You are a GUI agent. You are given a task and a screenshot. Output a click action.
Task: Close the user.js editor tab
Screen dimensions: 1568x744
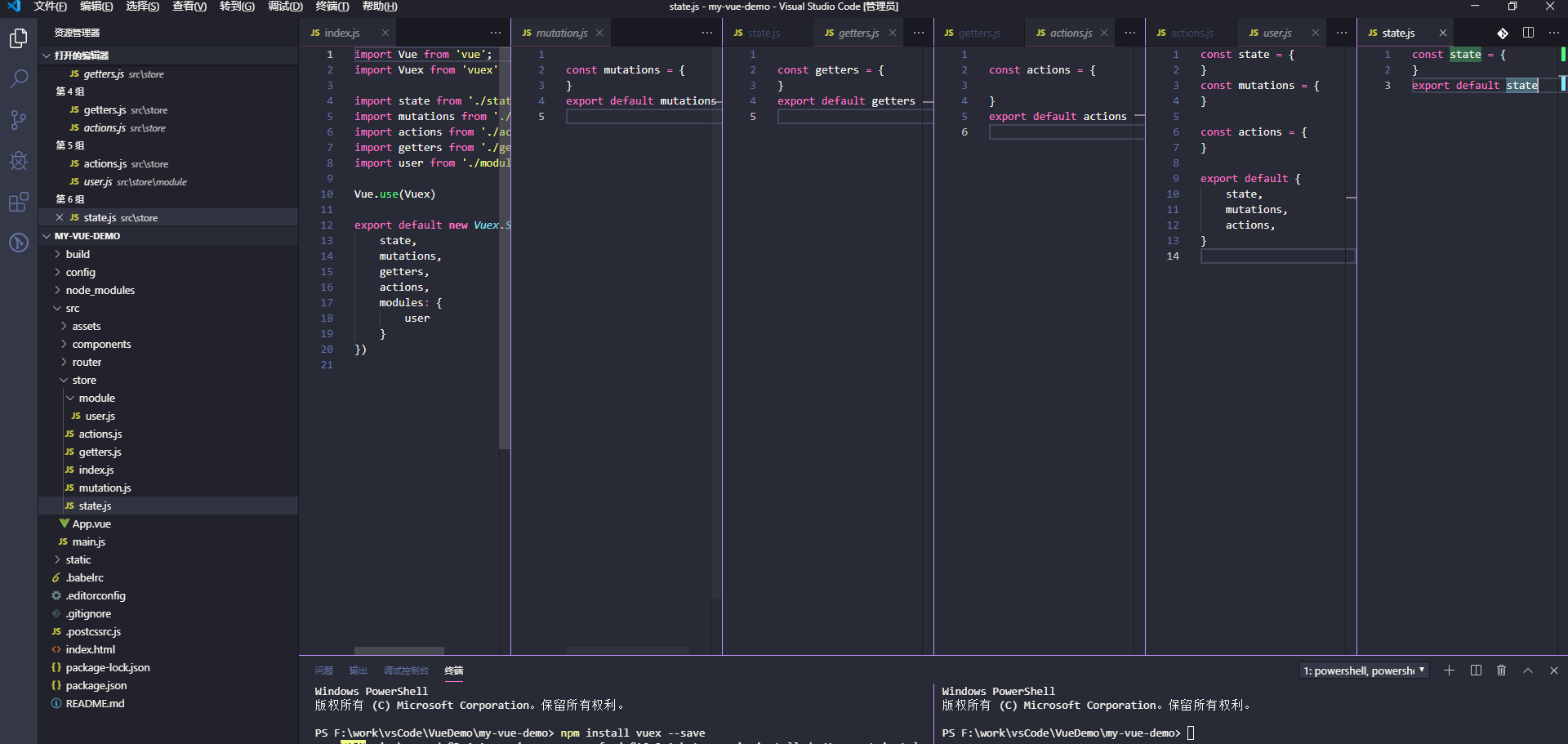[x=1316, y=33]
